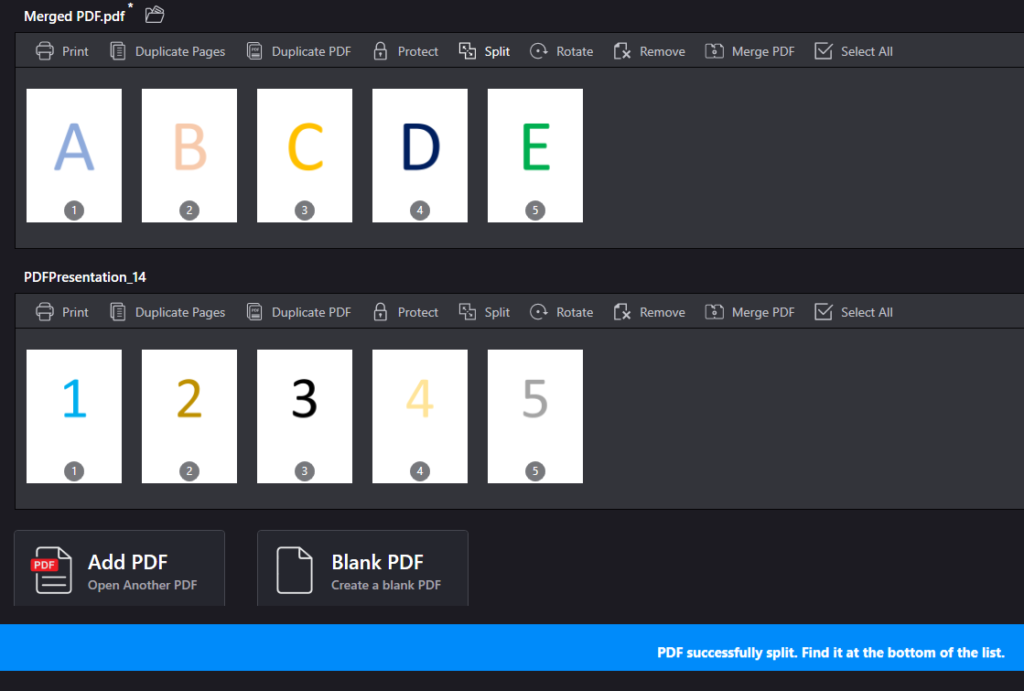Click the Protect lock icon for PDFPresentation_14

point(380,312)
